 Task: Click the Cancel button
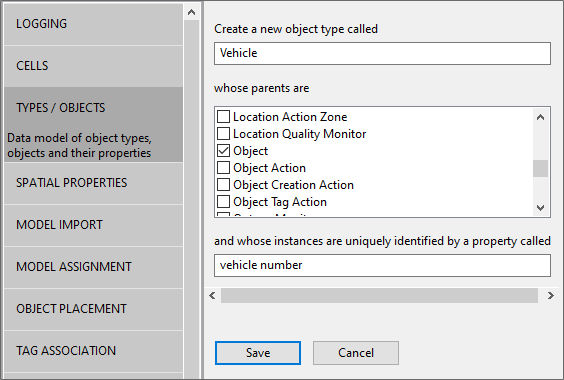[x=356, y=353]
